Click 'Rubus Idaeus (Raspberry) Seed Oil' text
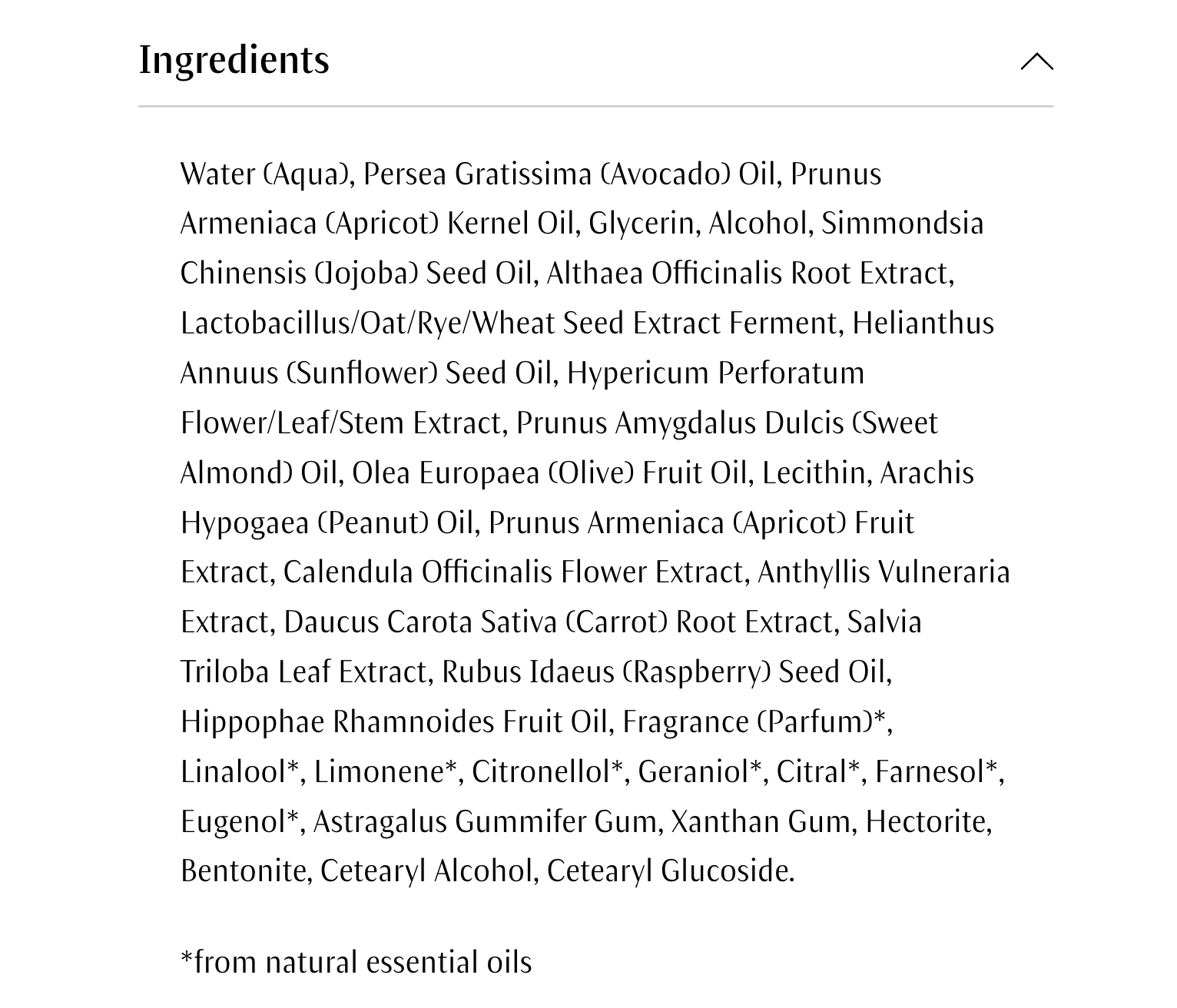The width and height of the screenshot is (1177, 1008). pos(665,672)
